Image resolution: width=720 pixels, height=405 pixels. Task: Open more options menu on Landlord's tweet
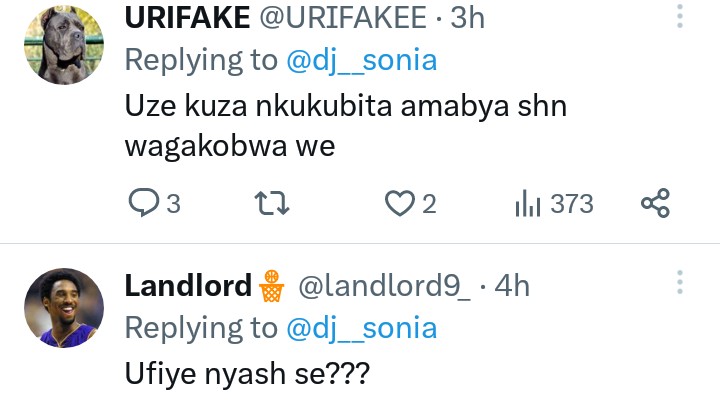(x=680, y=282)
